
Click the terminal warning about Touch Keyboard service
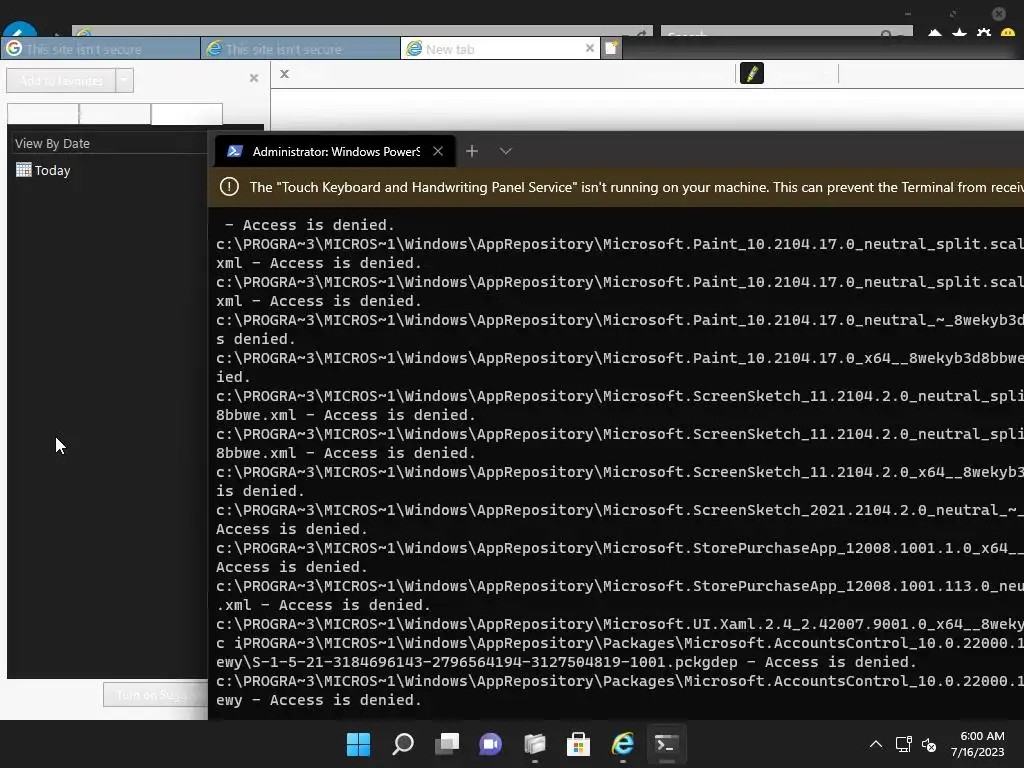click(x=637, y=187)
